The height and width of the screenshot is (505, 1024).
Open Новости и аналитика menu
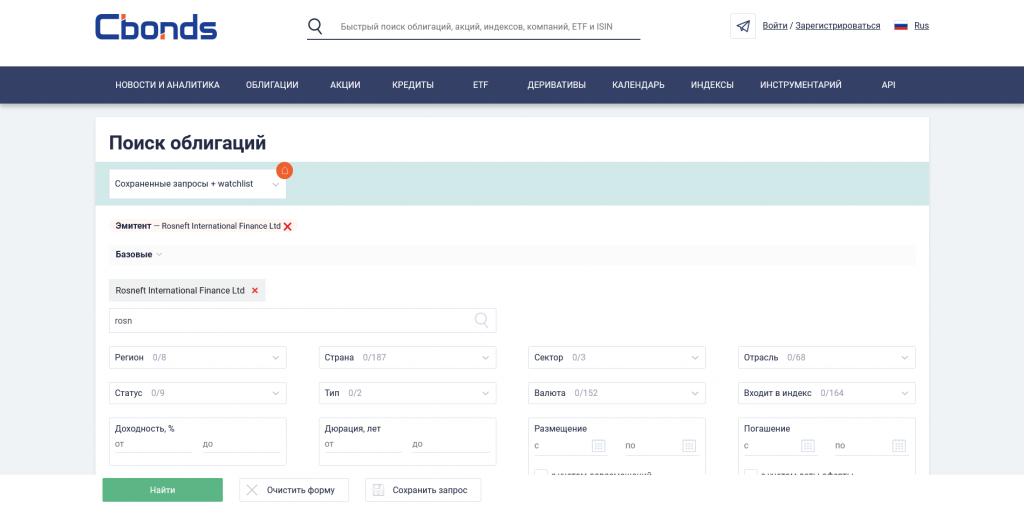[x=167, y=85]
